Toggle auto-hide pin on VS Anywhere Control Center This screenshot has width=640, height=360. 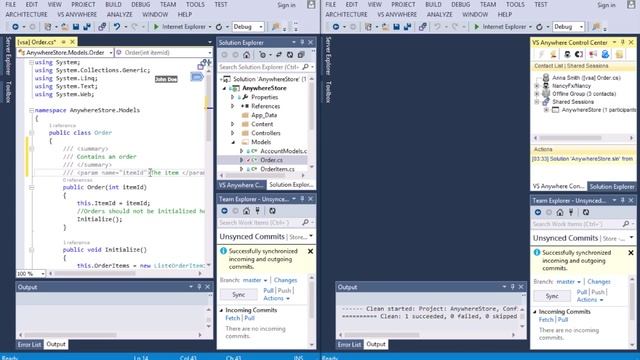click(x=623, y=42)
